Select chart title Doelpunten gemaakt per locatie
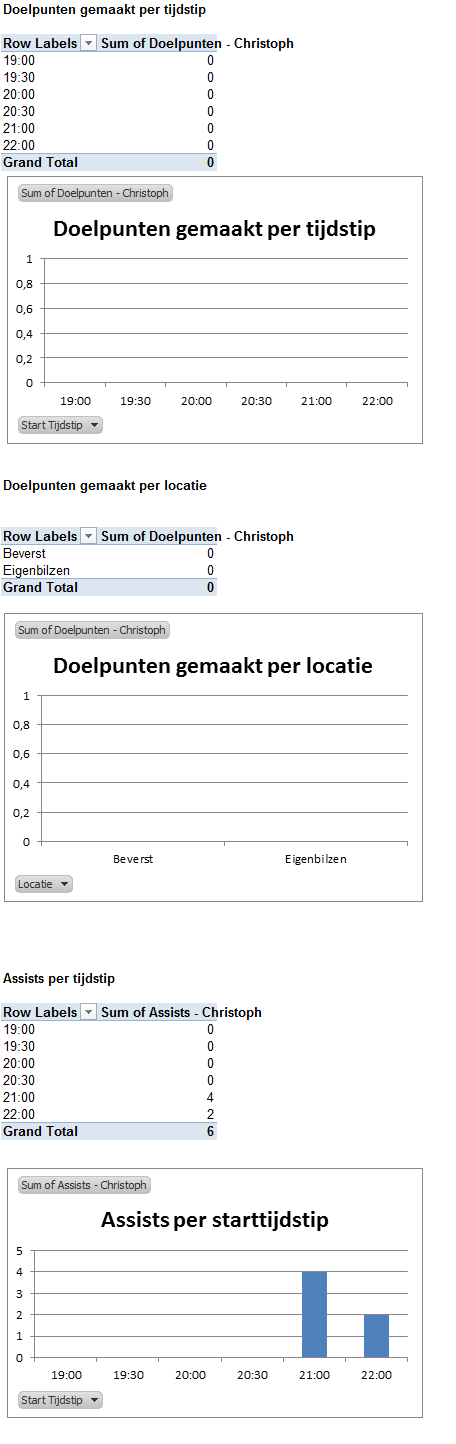456x1444 pixels. [212, 665]
